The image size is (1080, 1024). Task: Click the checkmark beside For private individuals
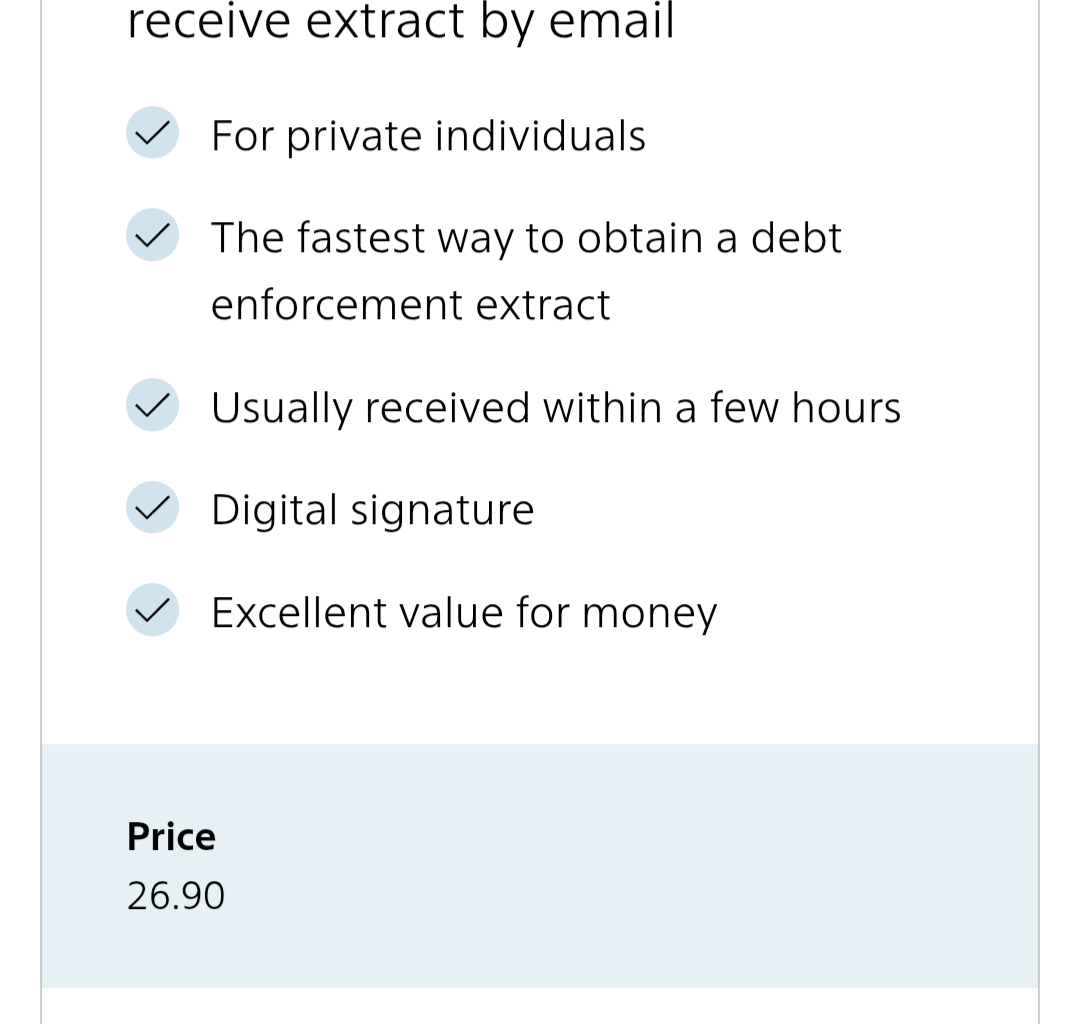point(152,133)
